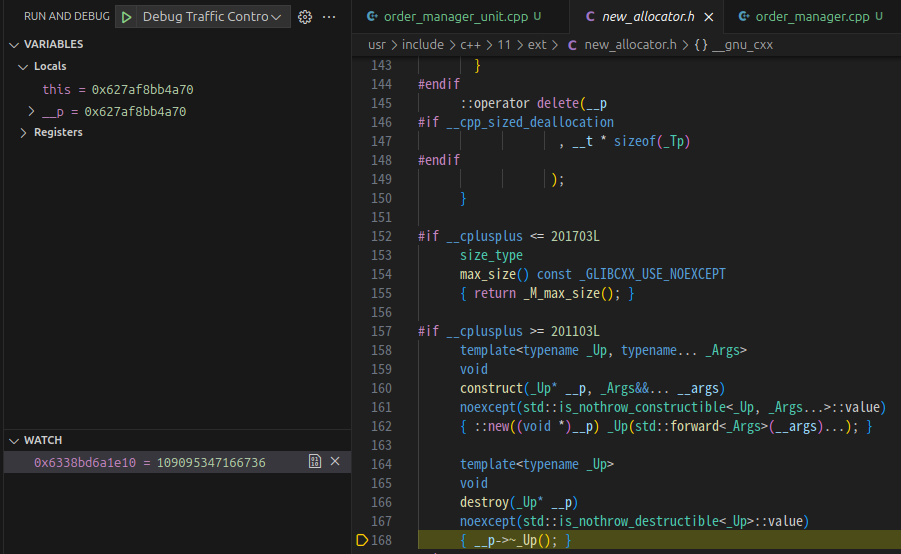The height and width of the screenshot is (554, 901).
Task: Click 'is_nothrow_constructible' on line 161
Action: point(642,407)
